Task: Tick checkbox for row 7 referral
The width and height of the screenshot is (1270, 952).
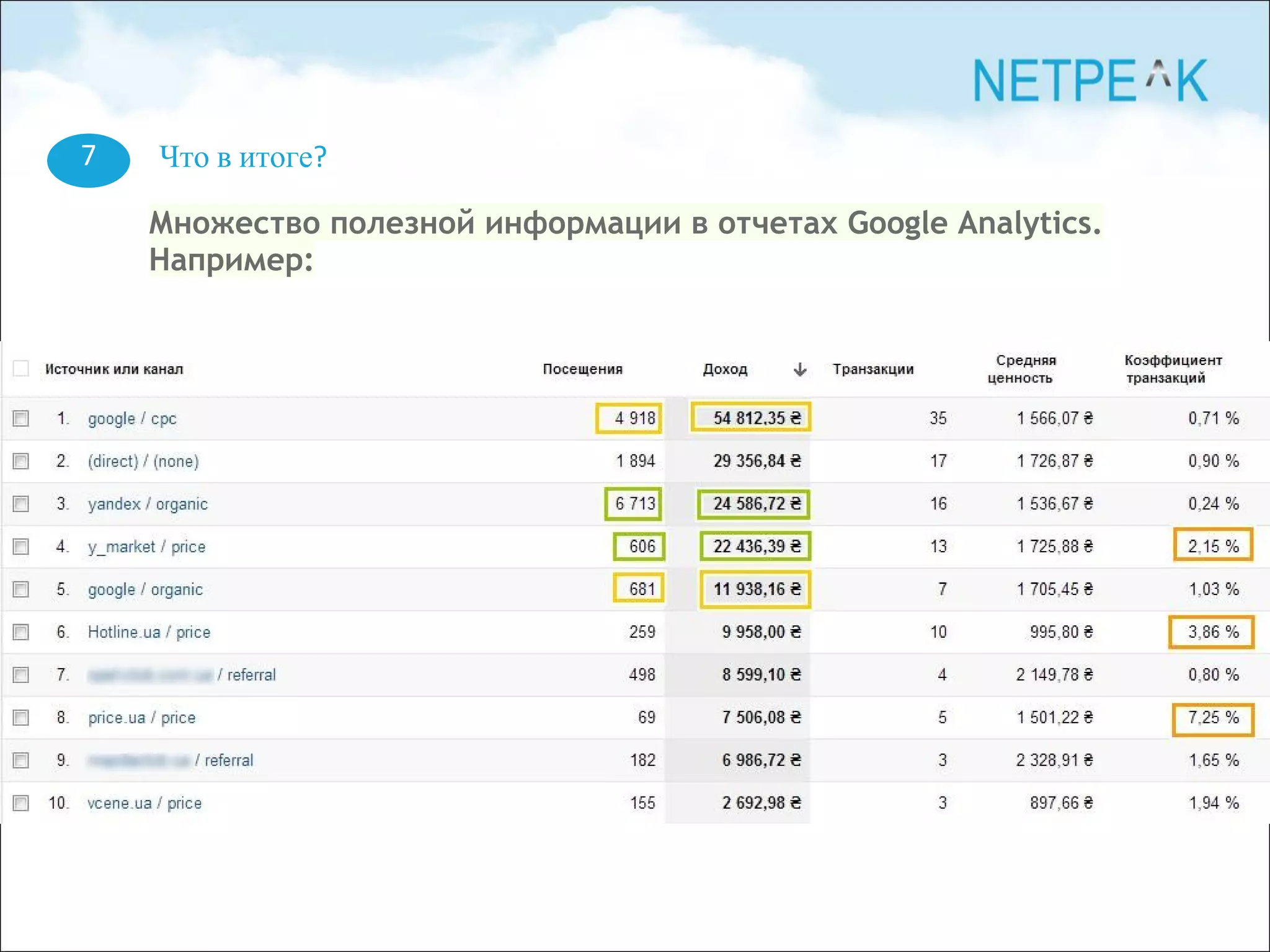Action: (x=21, y=674)
